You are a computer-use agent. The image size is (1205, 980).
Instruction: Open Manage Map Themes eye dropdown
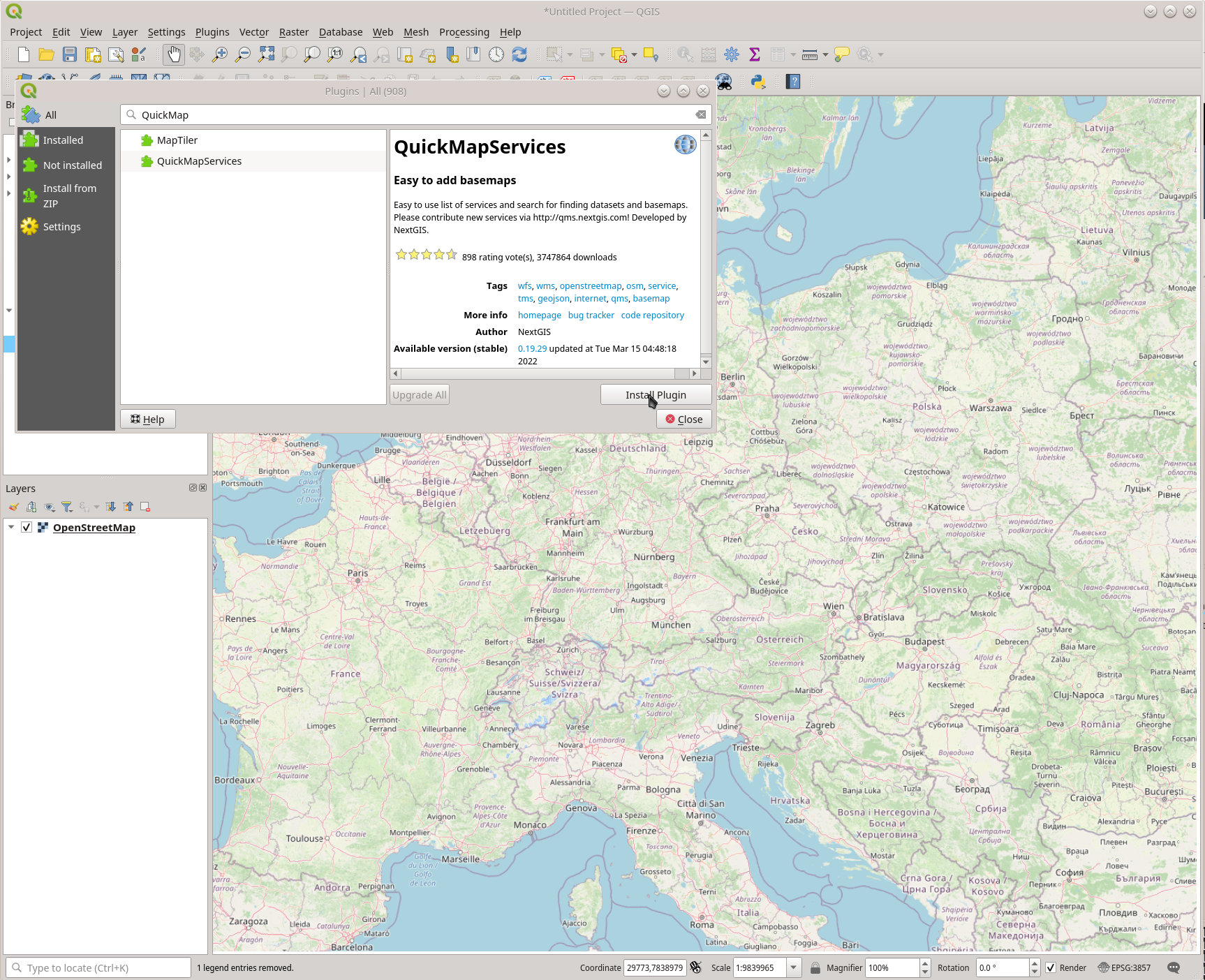[x=50, y=507]
